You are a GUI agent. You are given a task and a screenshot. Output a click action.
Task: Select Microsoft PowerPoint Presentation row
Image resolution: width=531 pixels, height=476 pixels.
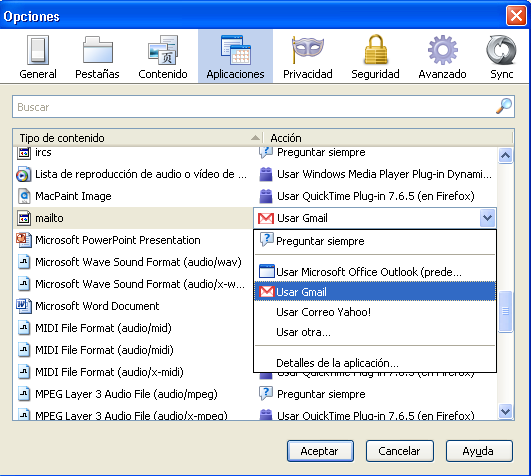coord(133,240)
